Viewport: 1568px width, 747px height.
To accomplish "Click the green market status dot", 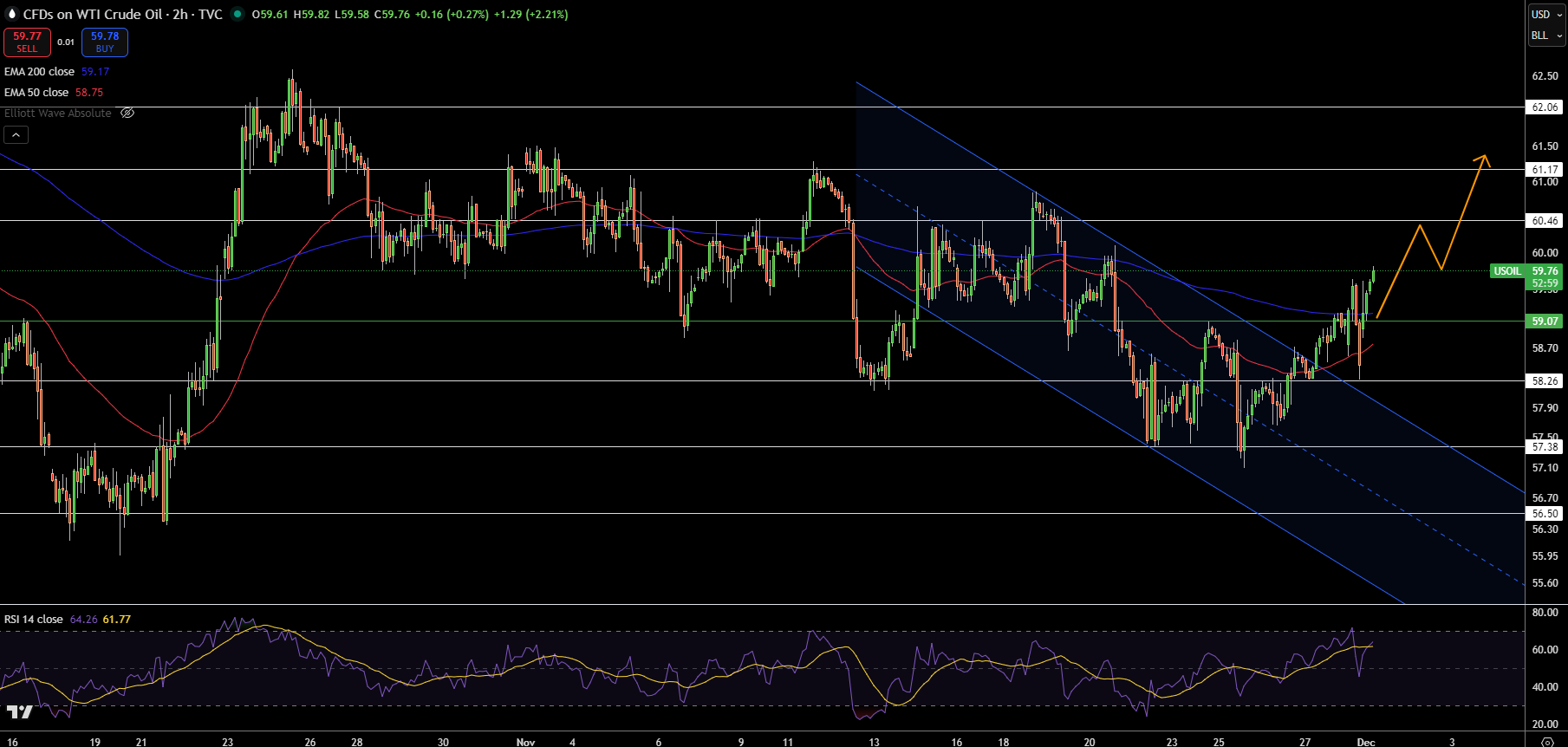I will (237, 14).
